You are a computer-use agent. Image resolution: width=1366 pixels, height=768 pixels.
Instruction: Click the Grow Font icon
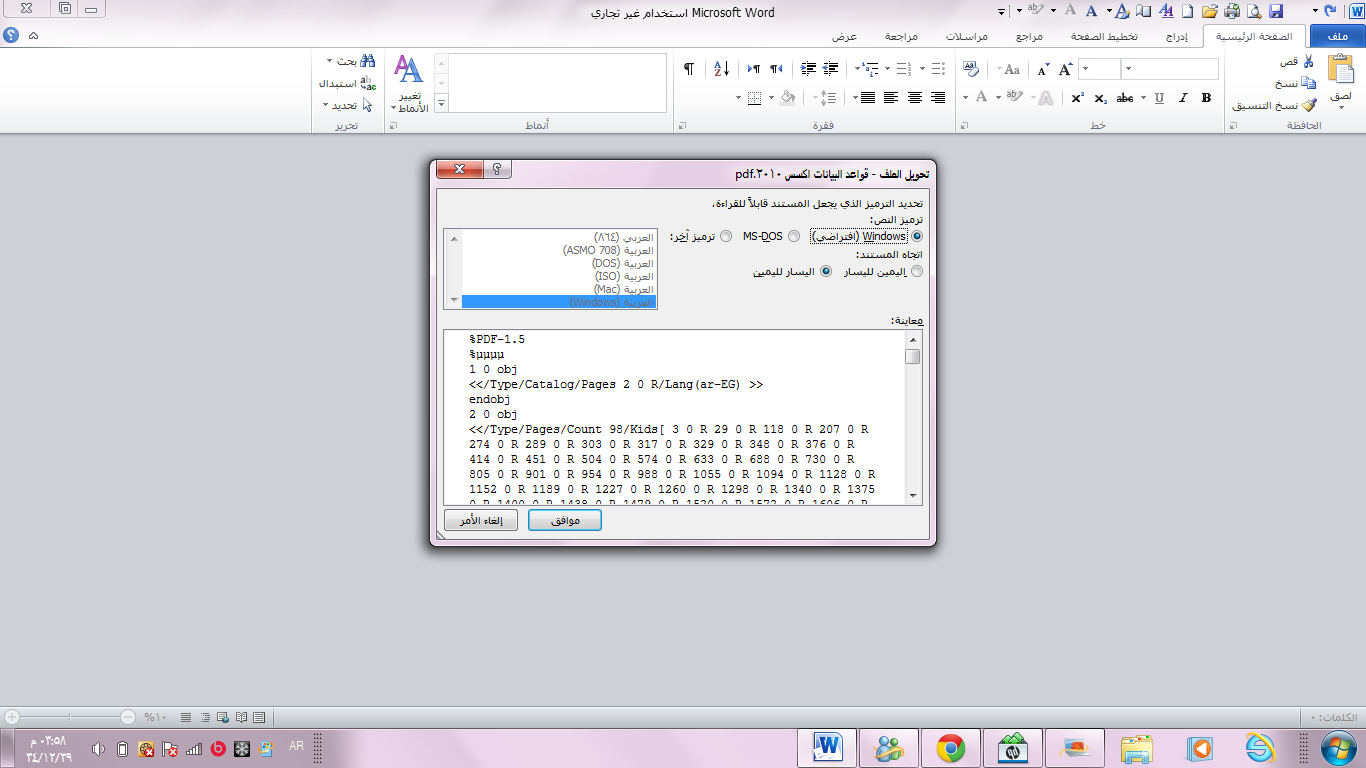coord(1066,69)
